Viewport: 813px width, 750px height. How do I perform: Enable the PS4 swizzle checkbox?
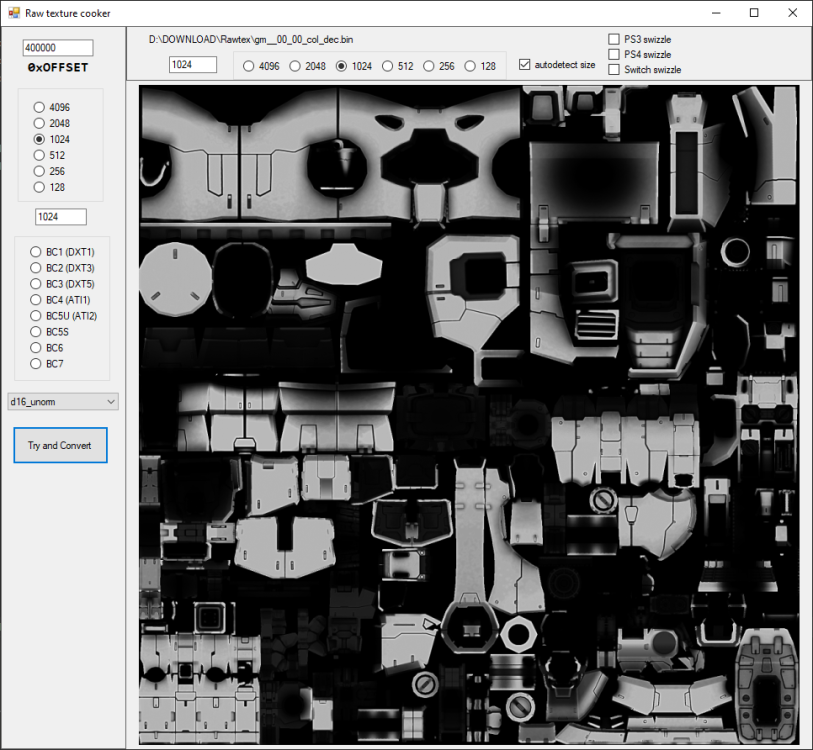click(614, 54)
